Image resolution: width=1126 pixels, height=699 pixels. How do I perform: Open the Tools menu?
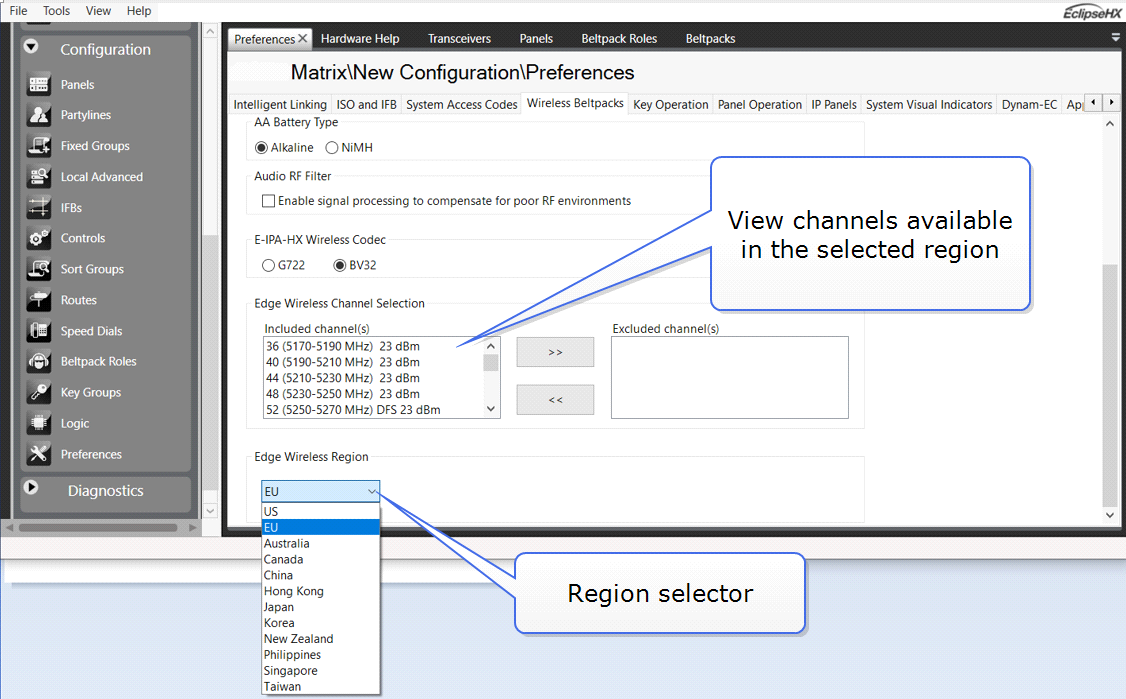[56, 11]
